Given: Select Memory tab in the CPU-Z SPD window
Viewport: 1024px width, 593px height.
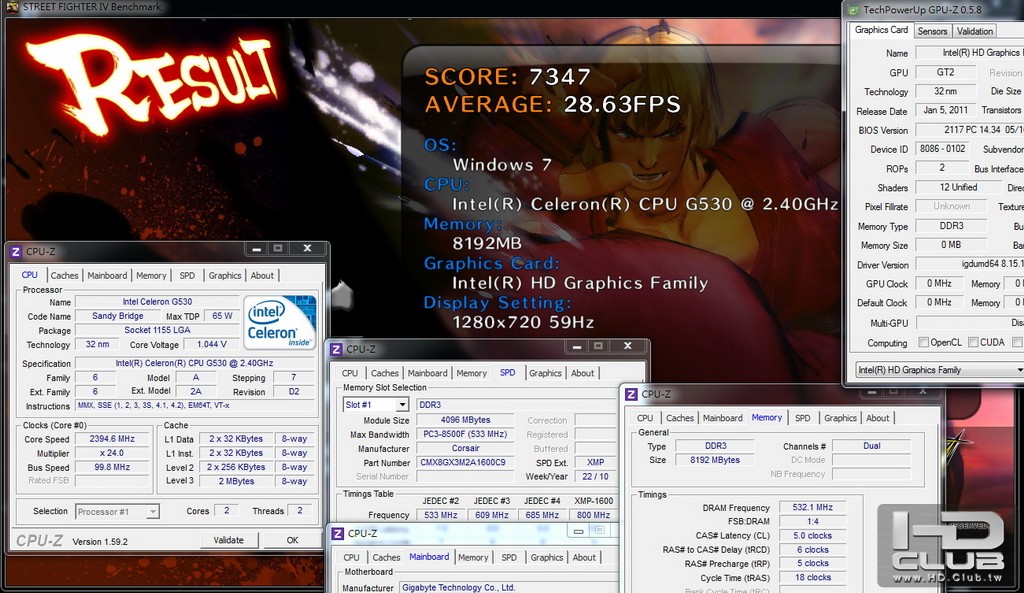Looking at the screenshot, I should pos(472,374).
